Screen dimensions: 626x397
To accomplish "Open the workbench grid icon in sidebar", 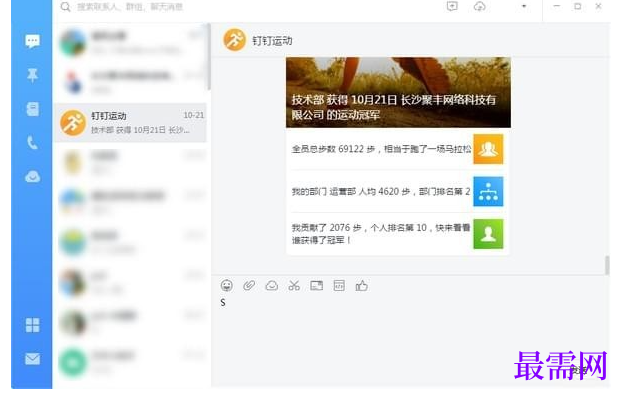I will [32, 325].
